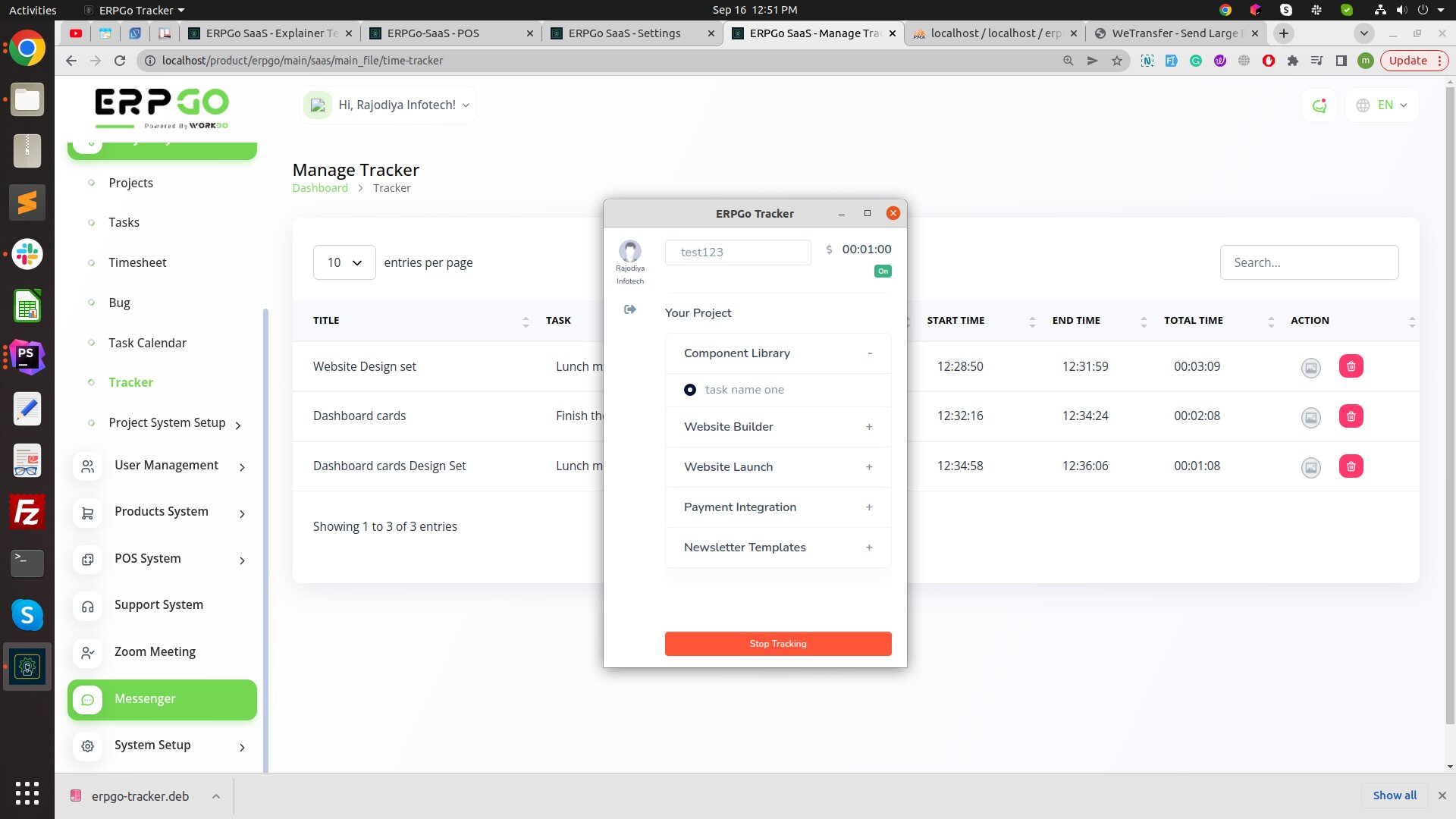The image size is (1456, 819).
Task: Collapse the Component Library project
Action: point(869,353)
